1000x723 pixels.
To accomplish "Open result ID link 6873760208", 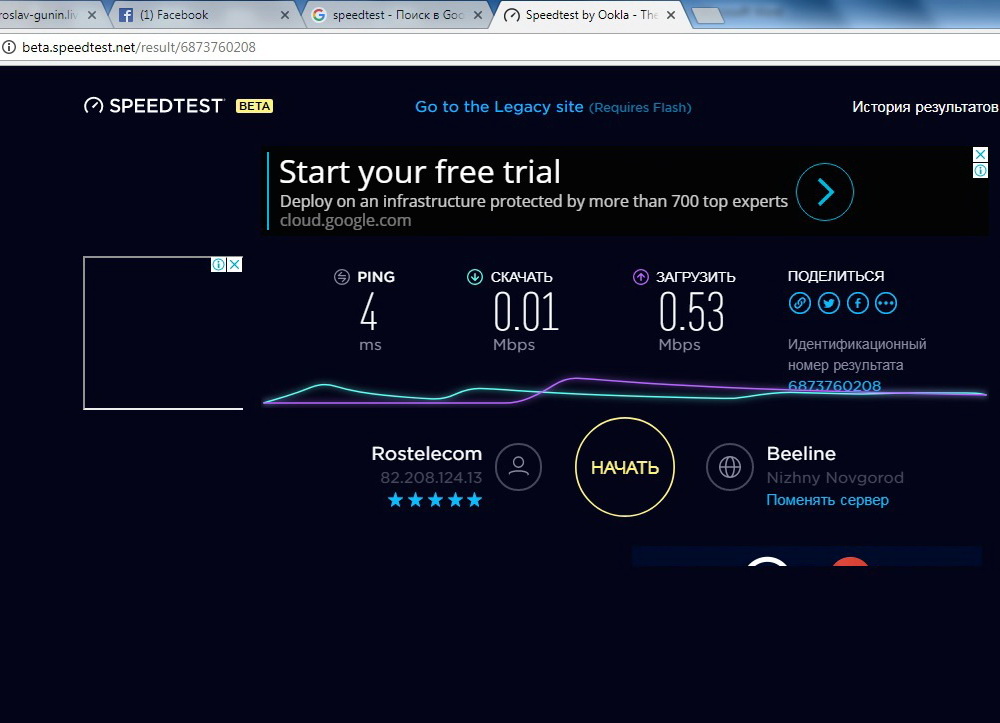I will pyautogui.click(x=834, y=386).
